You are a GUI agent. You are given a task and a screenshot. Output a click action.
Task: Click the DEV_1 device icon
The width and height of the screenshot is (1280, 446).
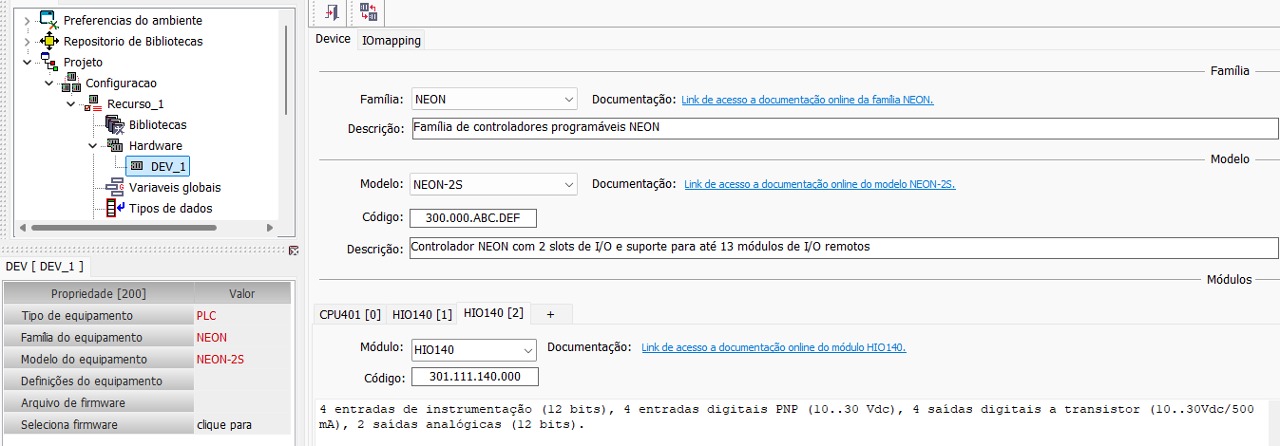coord(137,166)
